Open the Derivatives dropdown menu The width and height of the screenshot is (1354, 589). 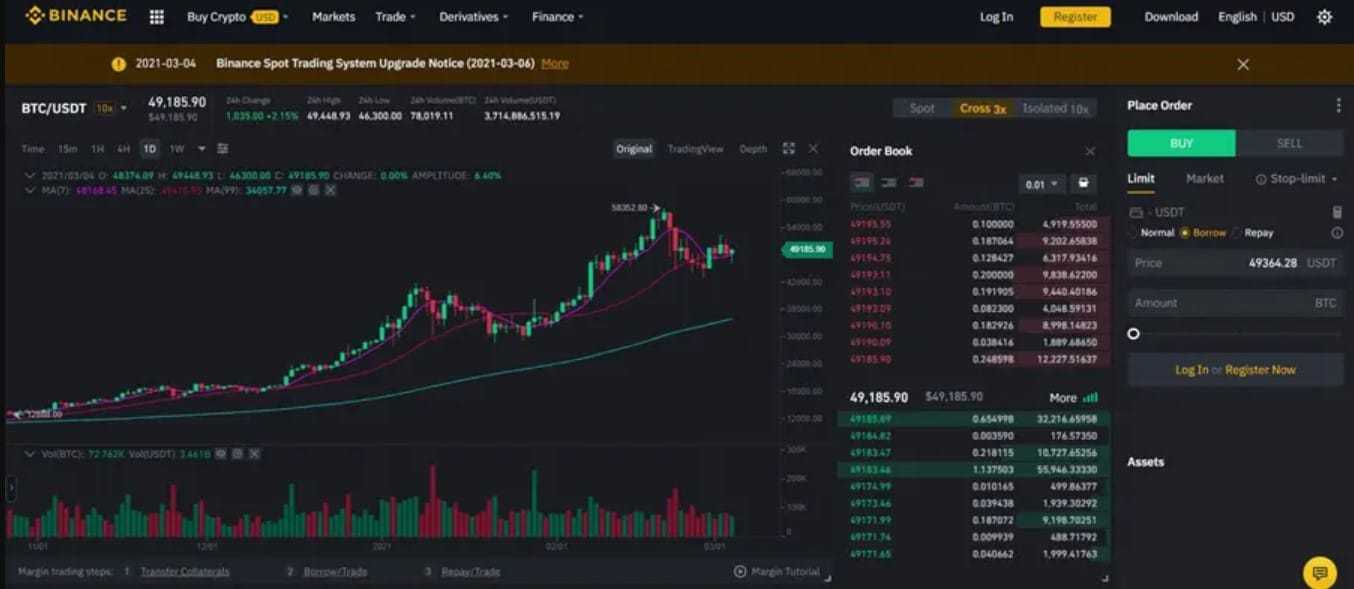(474, 17)
